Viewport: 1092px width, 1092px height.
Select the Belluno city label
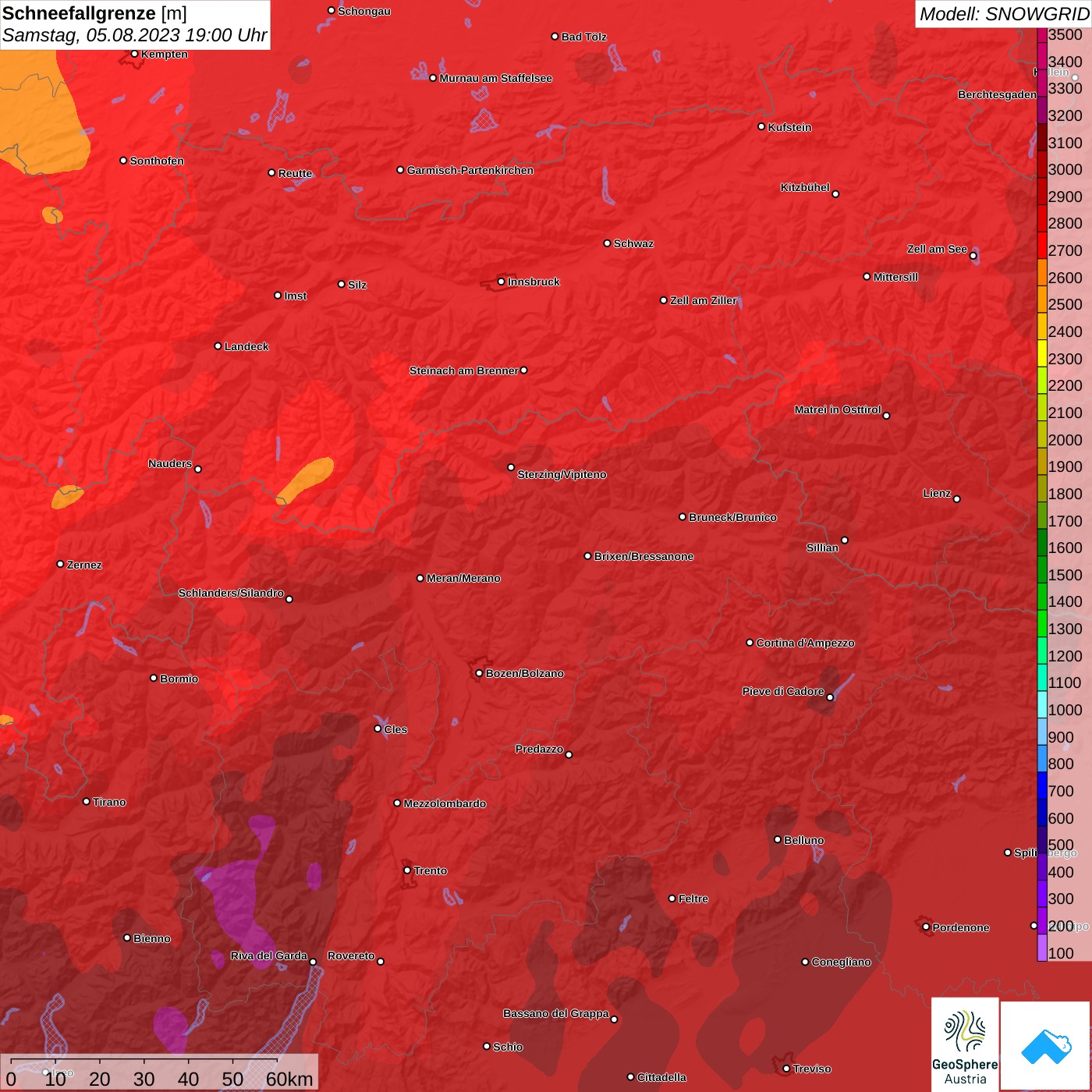(803, 840)
